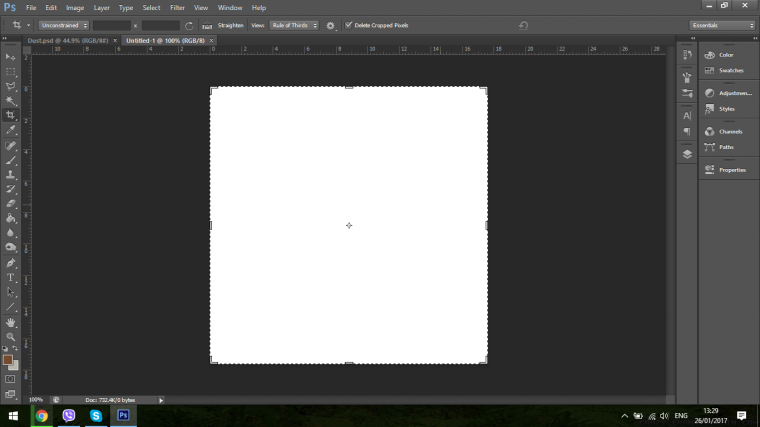
Task: Select the Paint Bucket tool
Action: coord(10,218)
